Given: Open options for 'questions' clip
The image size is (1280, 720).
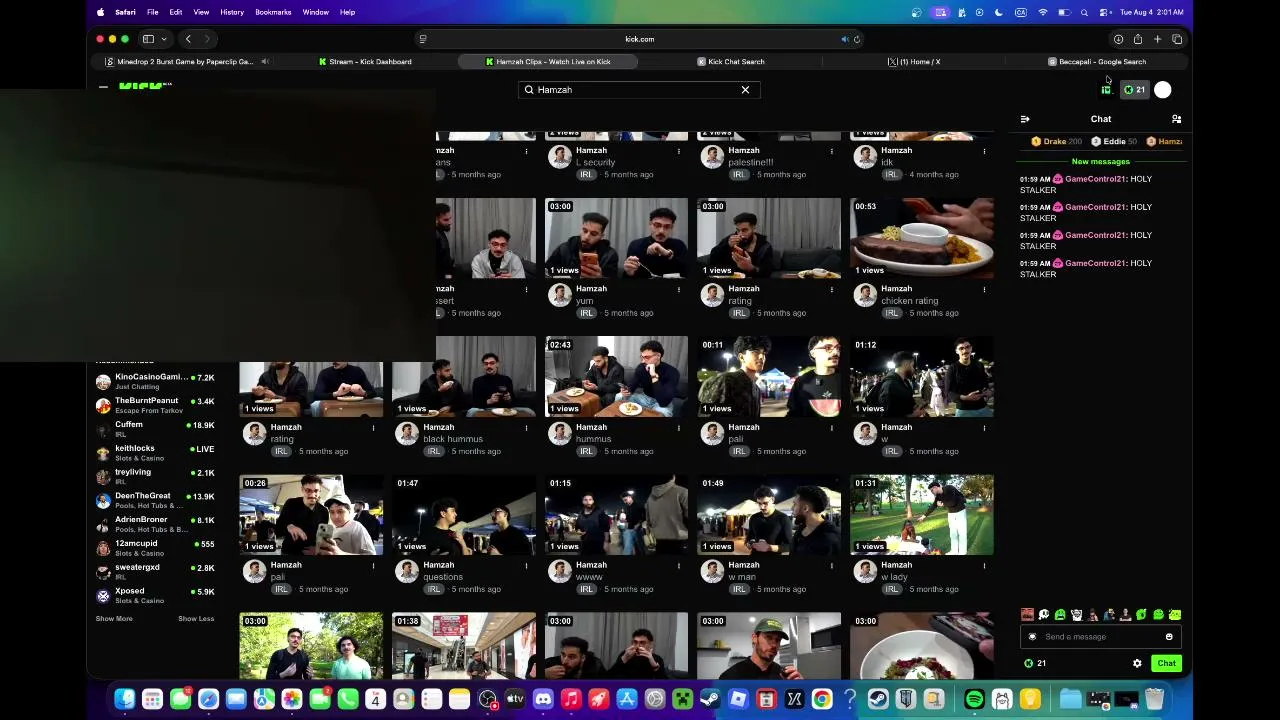Looking at the screenshot, I should click(526, 566).
